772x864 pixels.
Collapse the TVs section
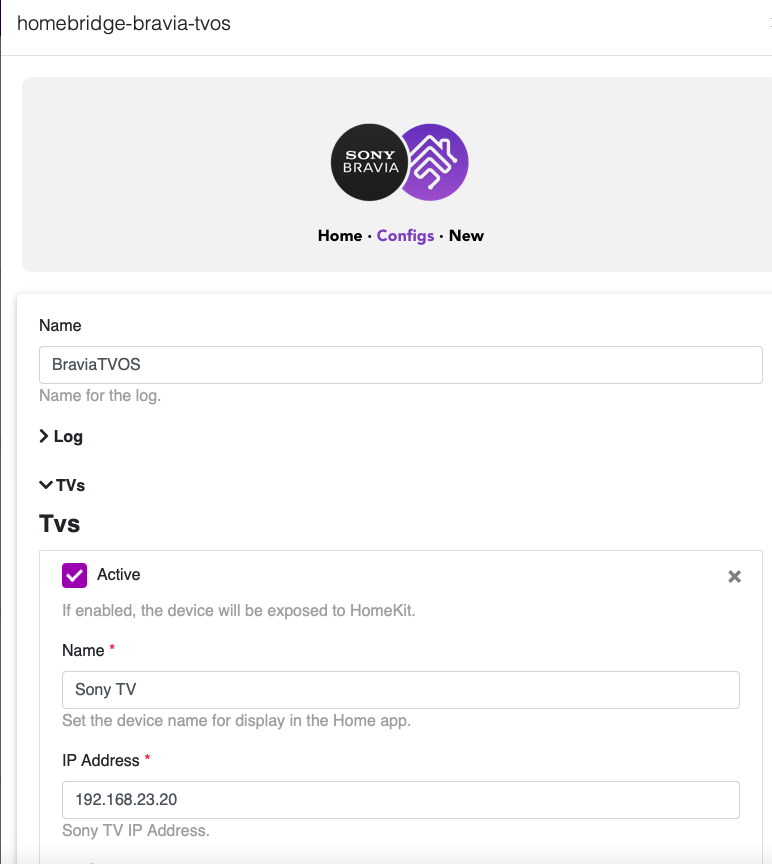[x=62, y=485]
